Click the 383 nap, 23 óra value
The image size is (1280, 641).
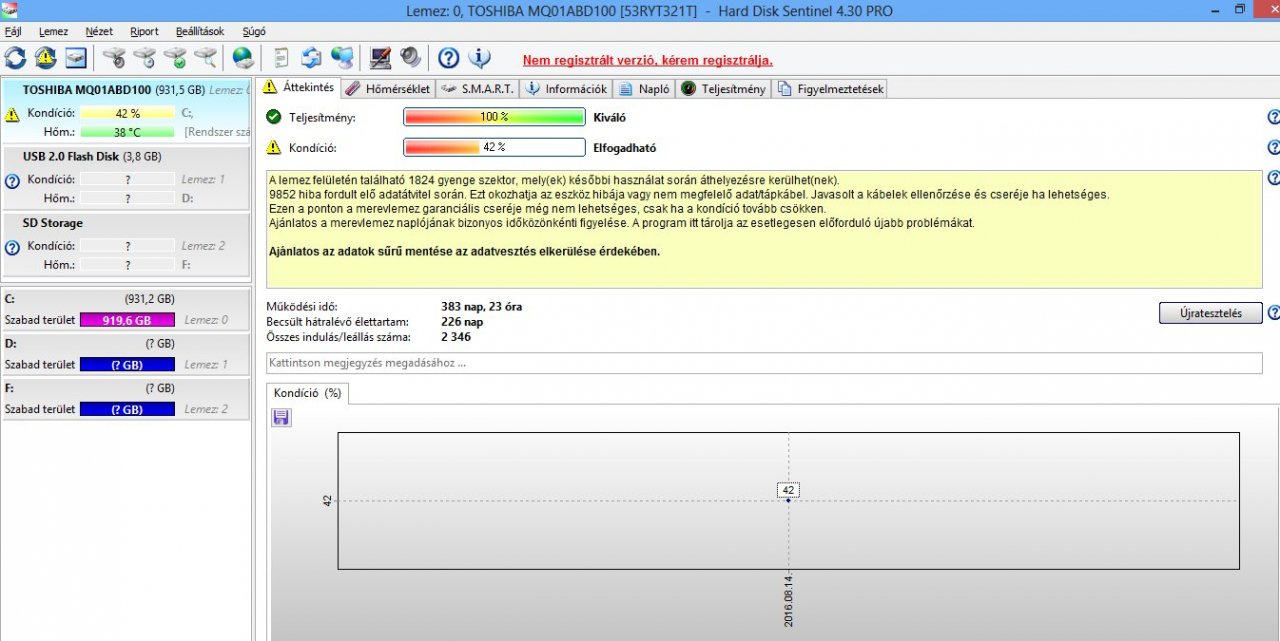(481, 307)
